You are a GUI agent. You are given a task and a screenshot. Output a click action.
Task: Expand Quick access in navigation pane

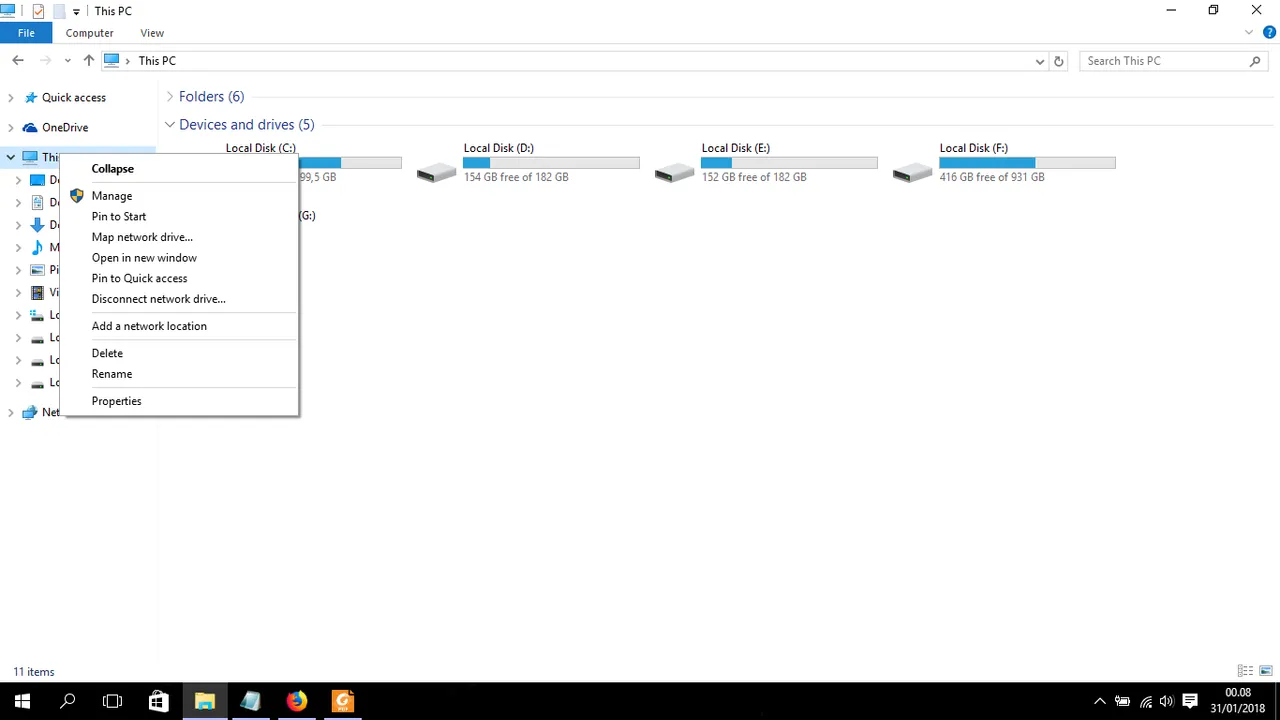10,98
